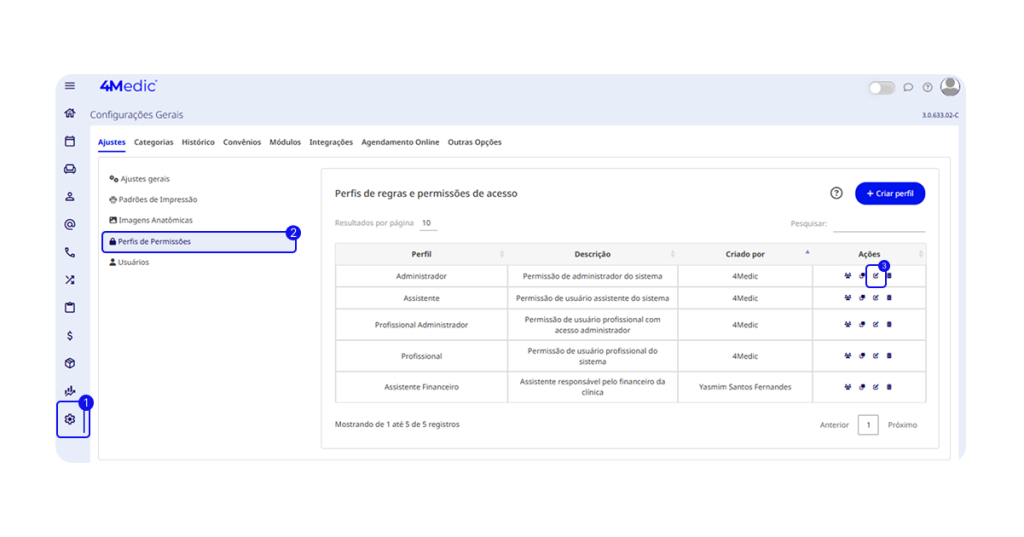Click the edit icon for Administrador profile
Viewport: 1024px width, 537px height.
click(x=875, y=276)
